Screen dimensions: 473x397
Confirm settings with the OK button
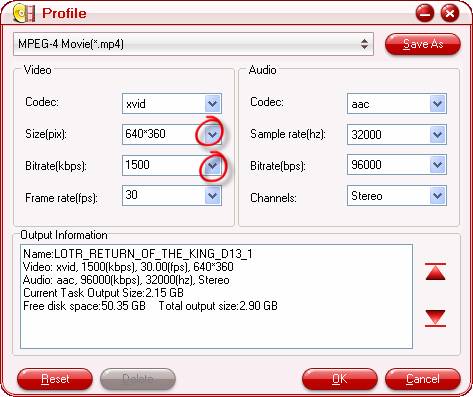click(340, 379)
